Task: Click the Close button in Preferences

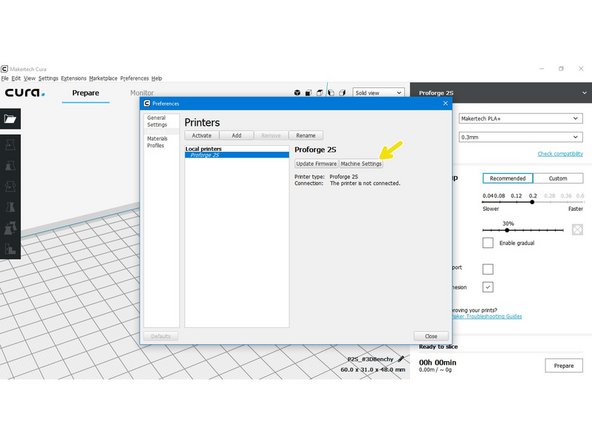Action: (x=431, y=336)
